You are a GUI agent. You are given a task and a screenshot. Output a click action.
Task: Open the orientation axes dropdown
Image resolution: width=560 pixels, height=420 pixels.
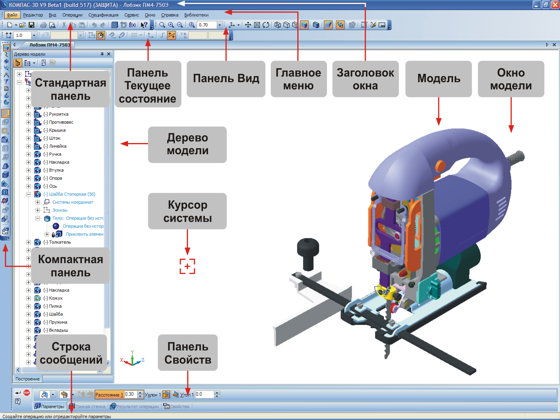[x=239, y=25]
